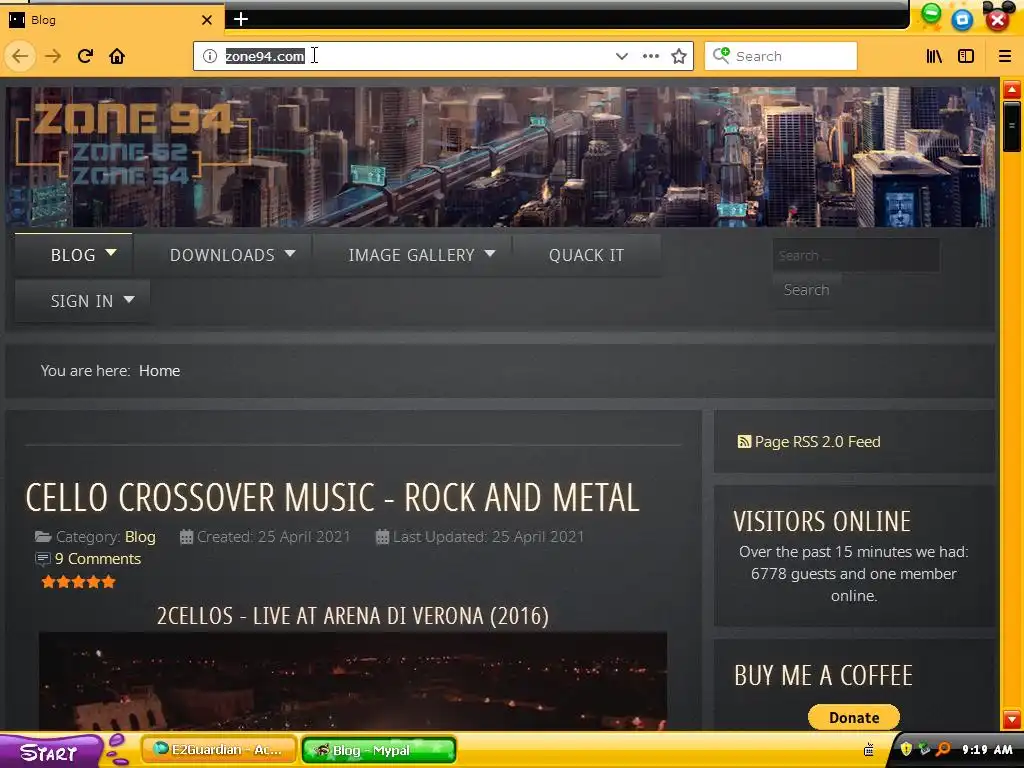The width and height of the screenshot is (1024, 768).
Task: Click '2CELLOS - LIVE AT ARENA DI VERONA (2016)' heading
Action: coord(353,616)
